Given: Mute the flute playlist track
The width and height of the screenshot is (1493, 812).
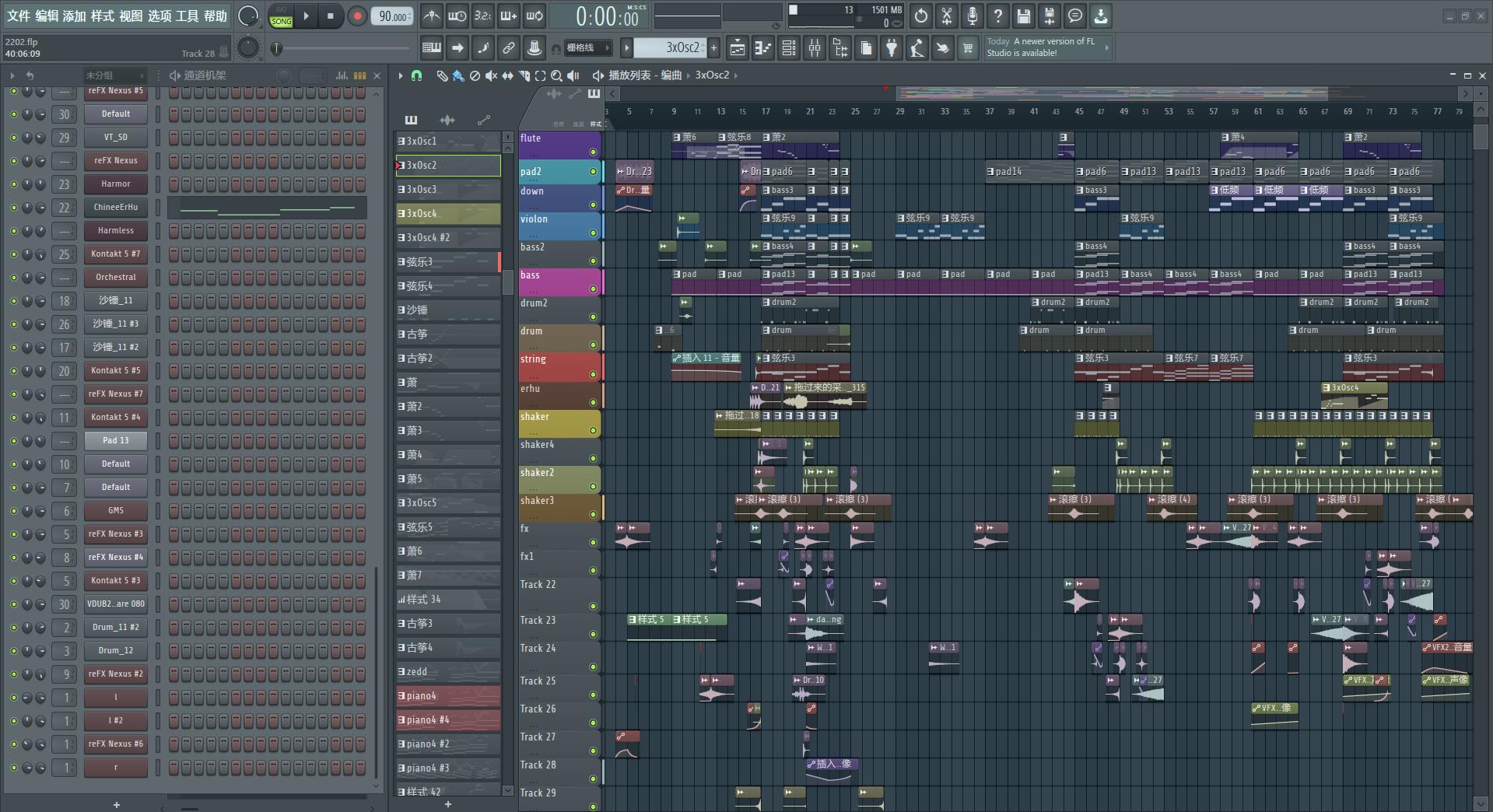Looking at the screenshot, I should point(593,152).
